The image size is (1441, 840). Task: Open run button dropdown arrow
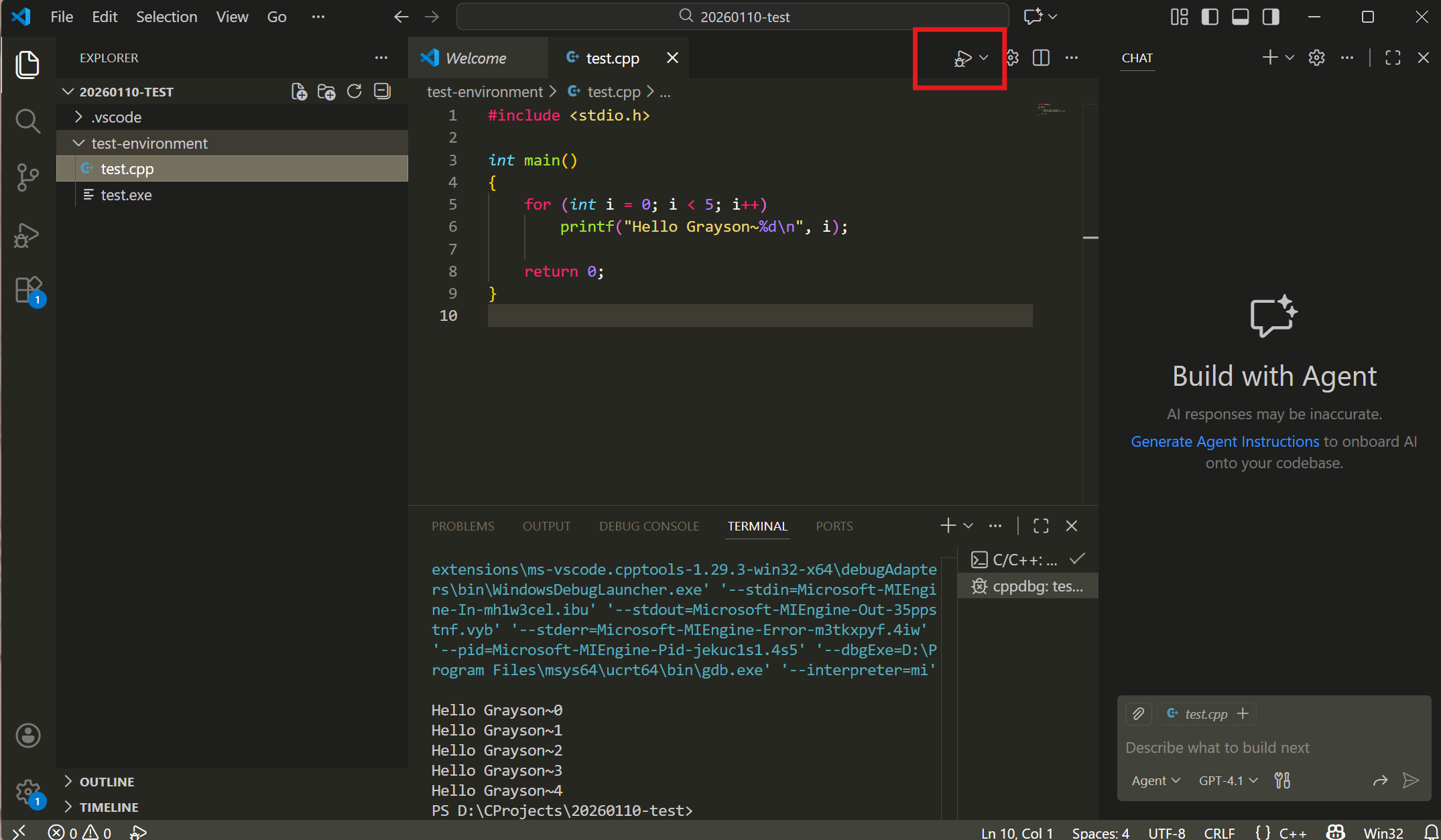(984, 58)
